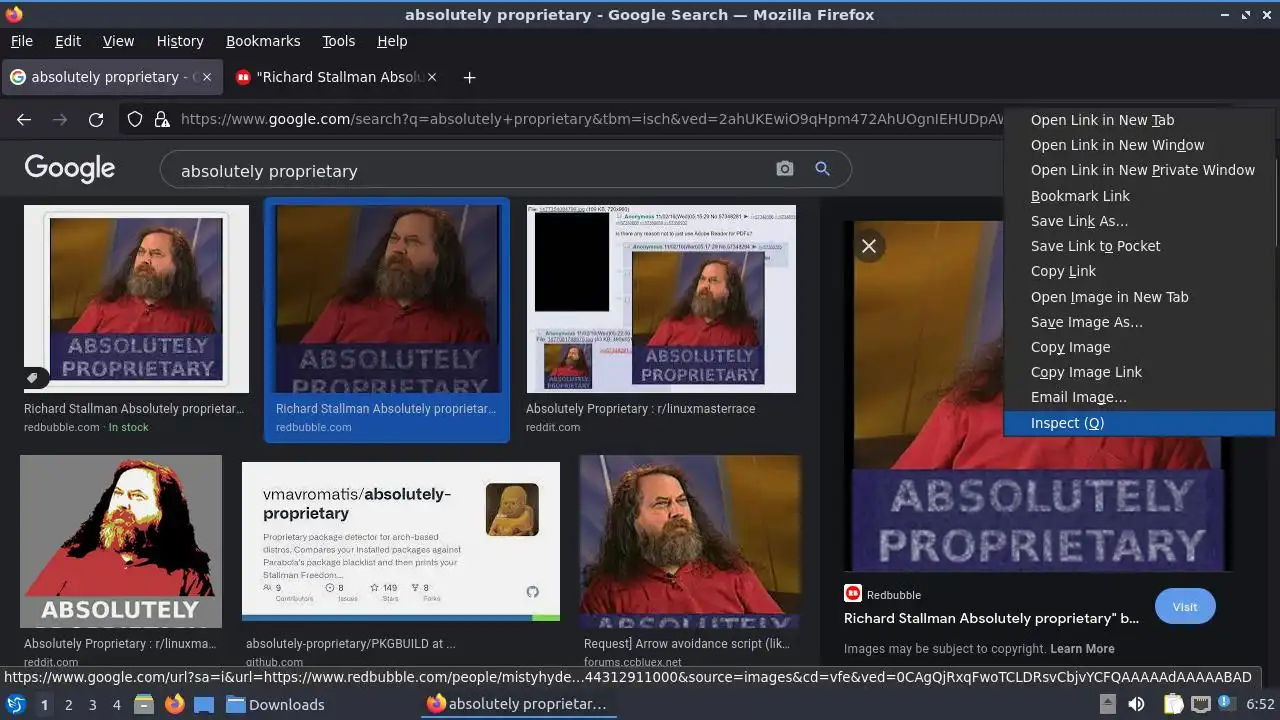1280x720 pixels.
Task: Open the Edit menu
Action: coord(68,41)
